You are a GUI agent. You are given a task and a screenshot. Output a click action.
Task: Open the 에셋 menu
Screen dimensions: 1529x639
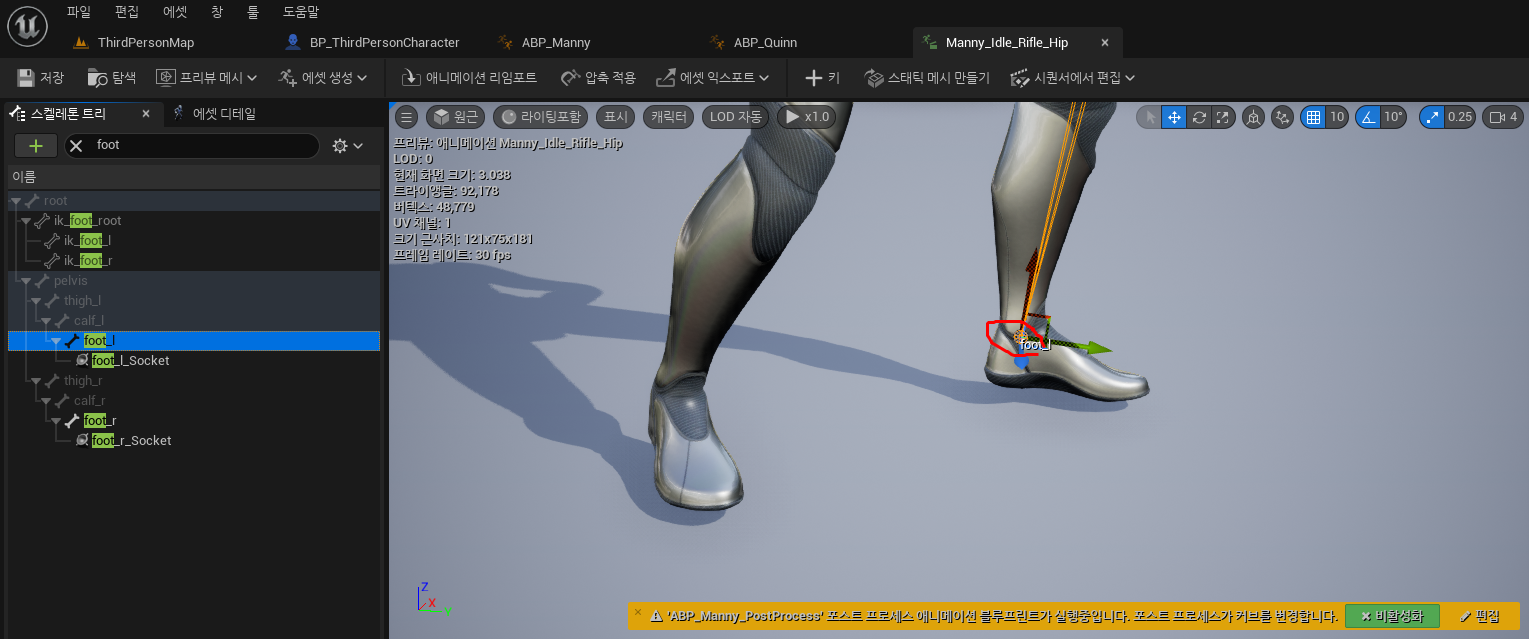pos(175,12)
